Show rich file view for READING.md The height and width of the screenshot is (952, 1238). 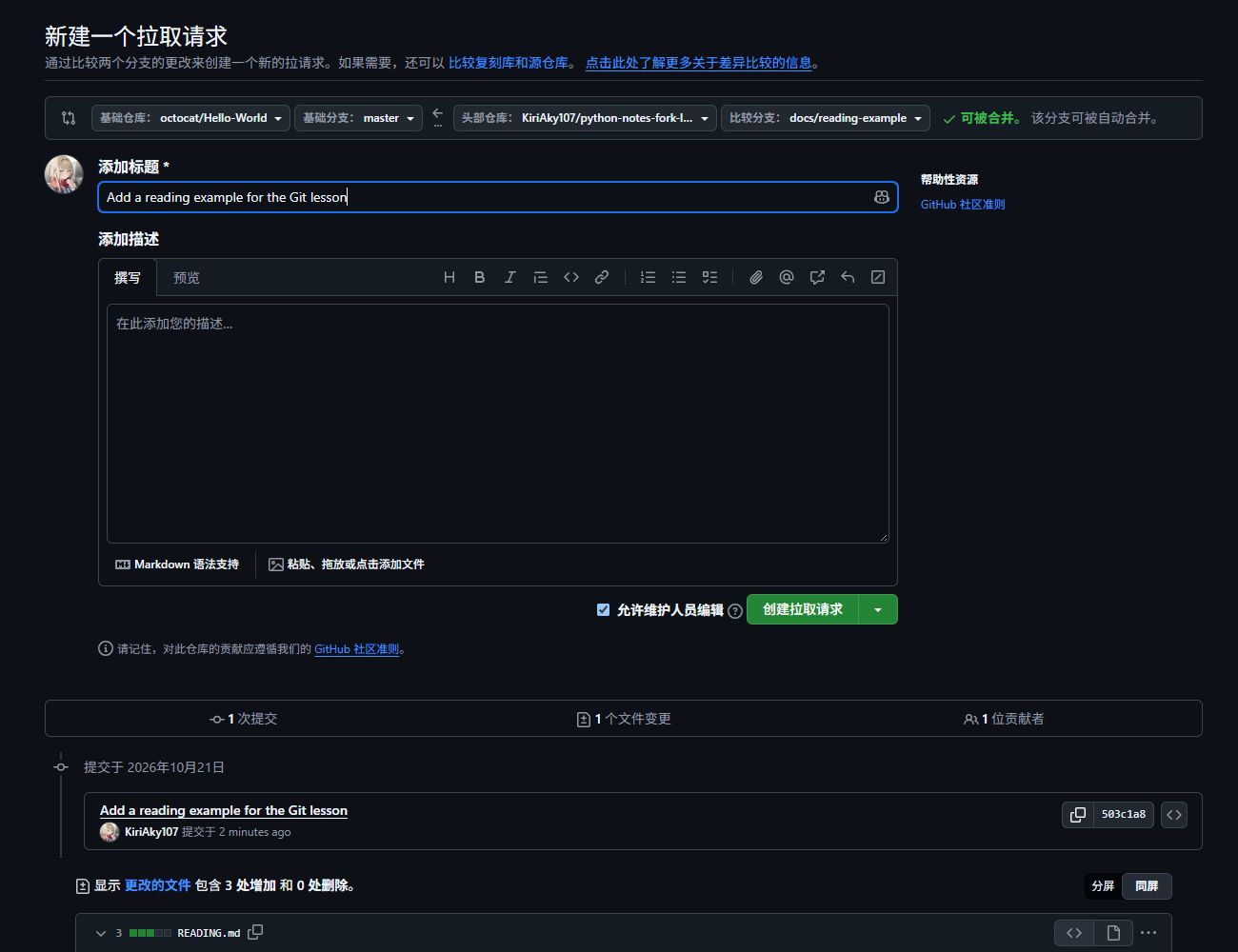click(1113, 933)
